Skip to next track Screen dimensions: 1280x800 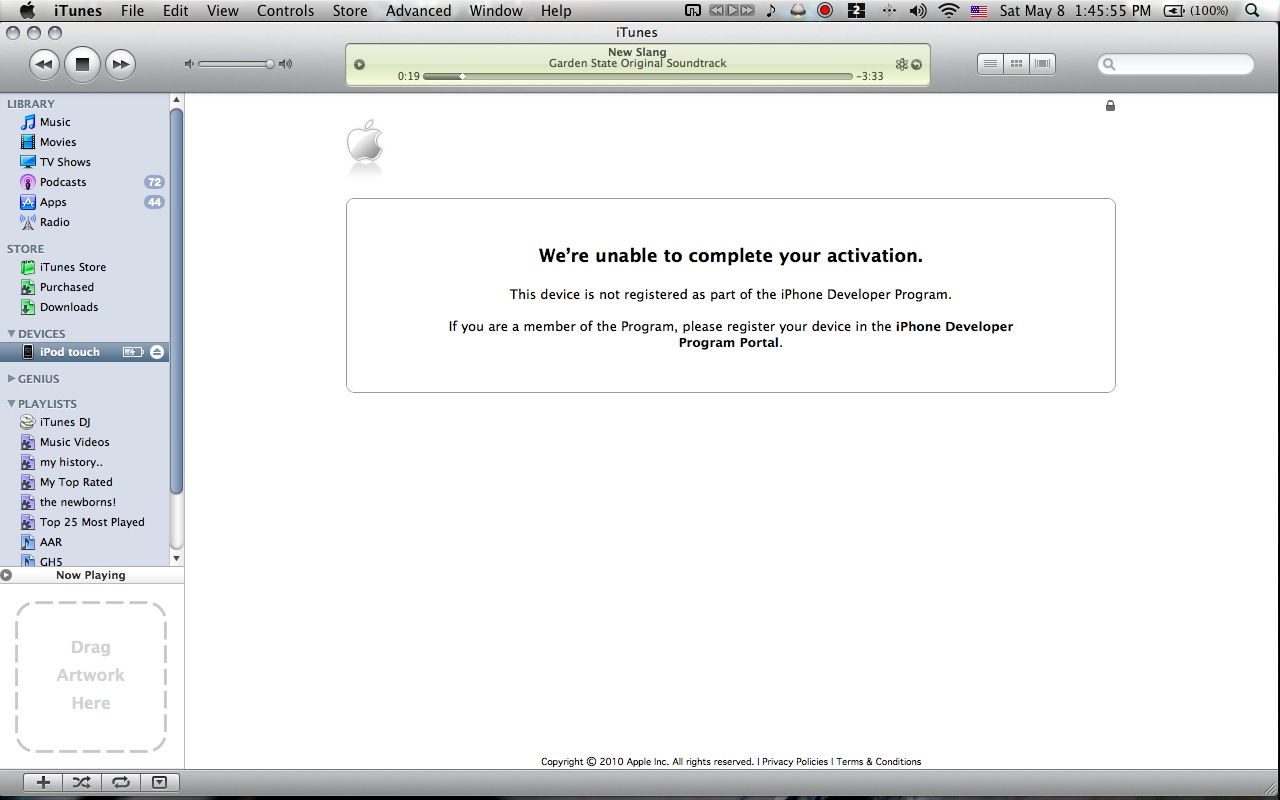(x=120, y=64)
